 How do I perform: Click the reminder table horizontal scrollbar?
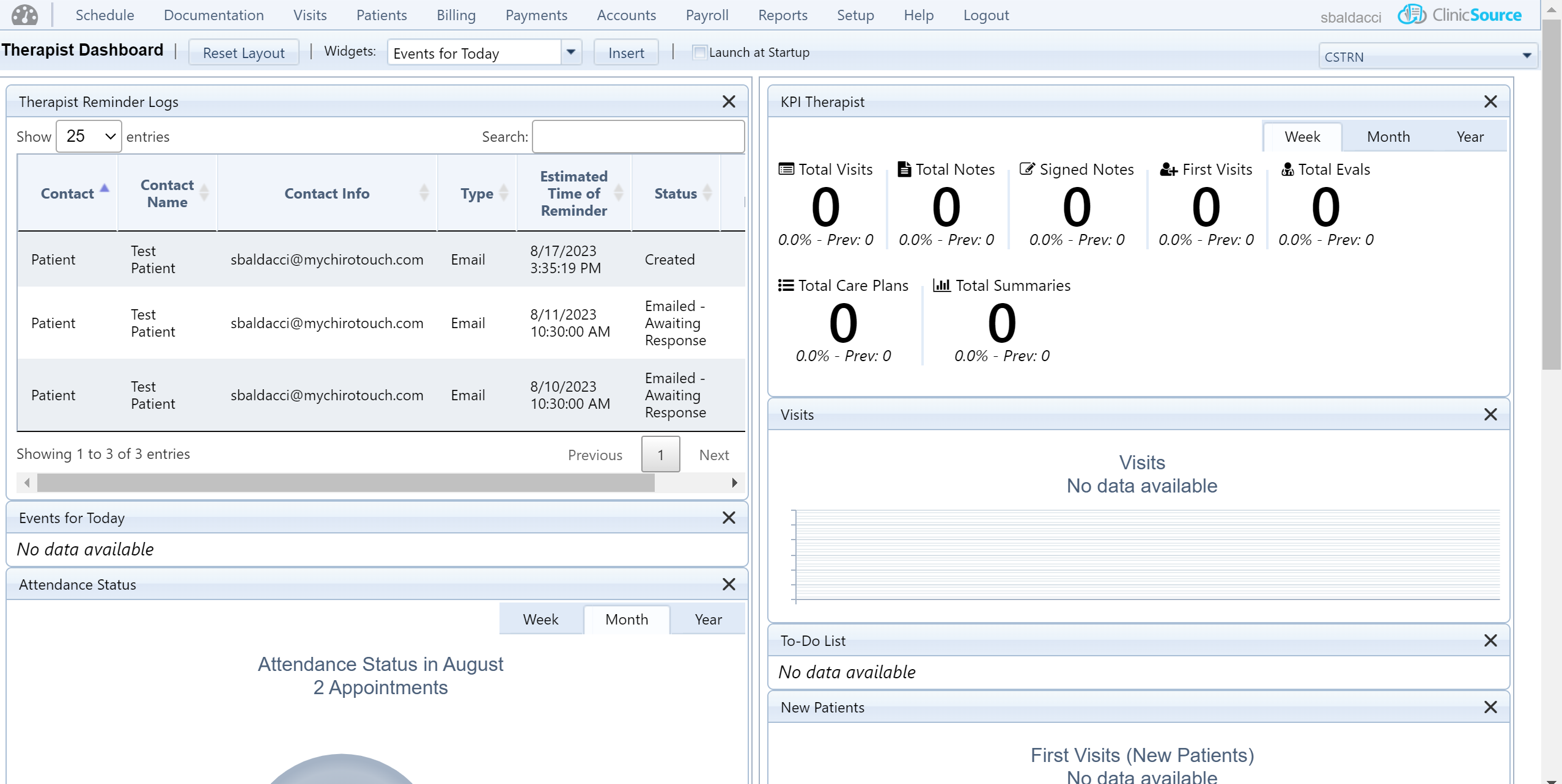[x=345, y=483]
